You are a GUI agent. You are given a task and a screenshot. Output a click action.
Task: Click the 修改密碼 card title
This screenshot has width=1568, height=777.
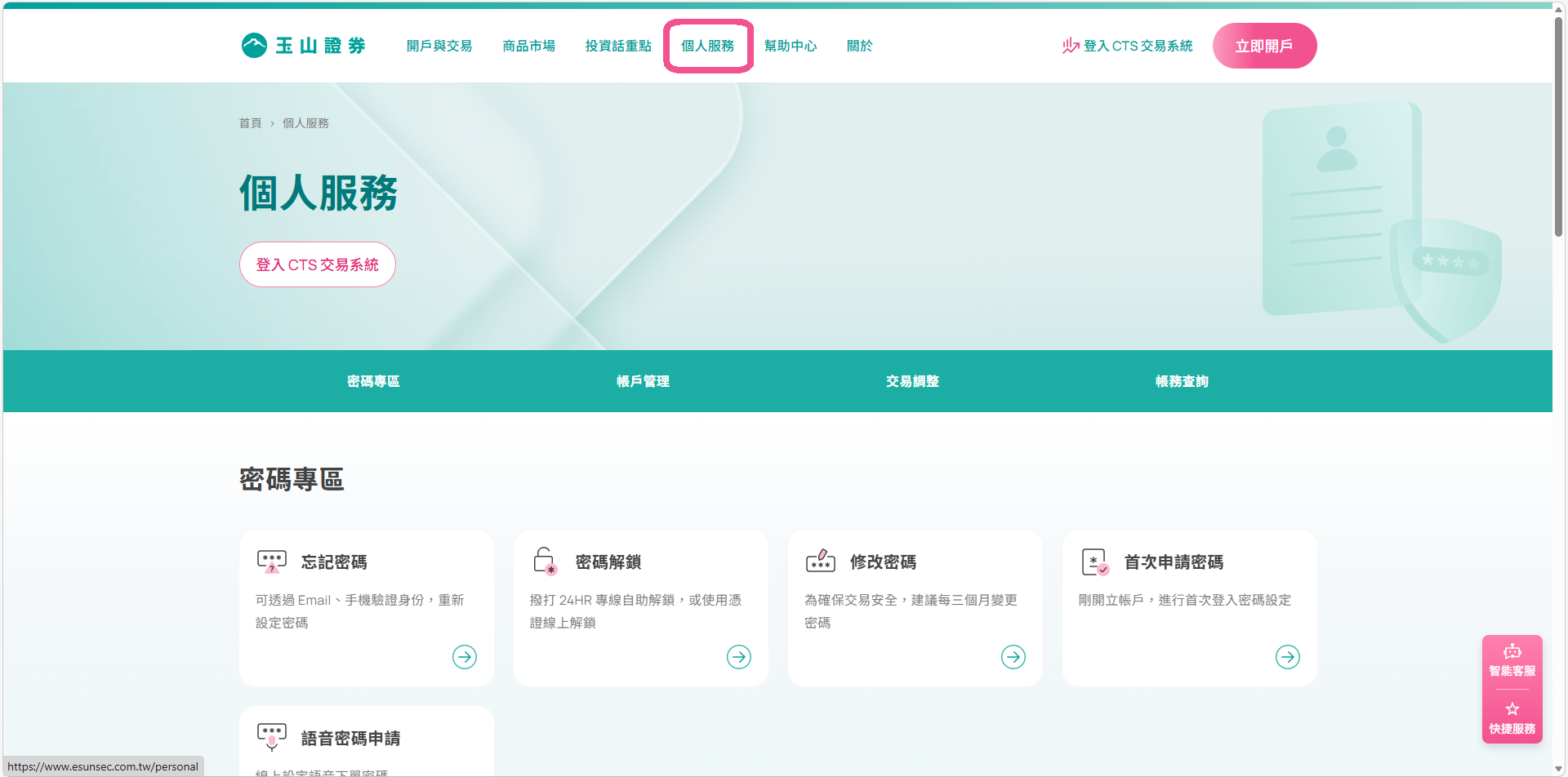pyautogui.click(x=883, y=562)
